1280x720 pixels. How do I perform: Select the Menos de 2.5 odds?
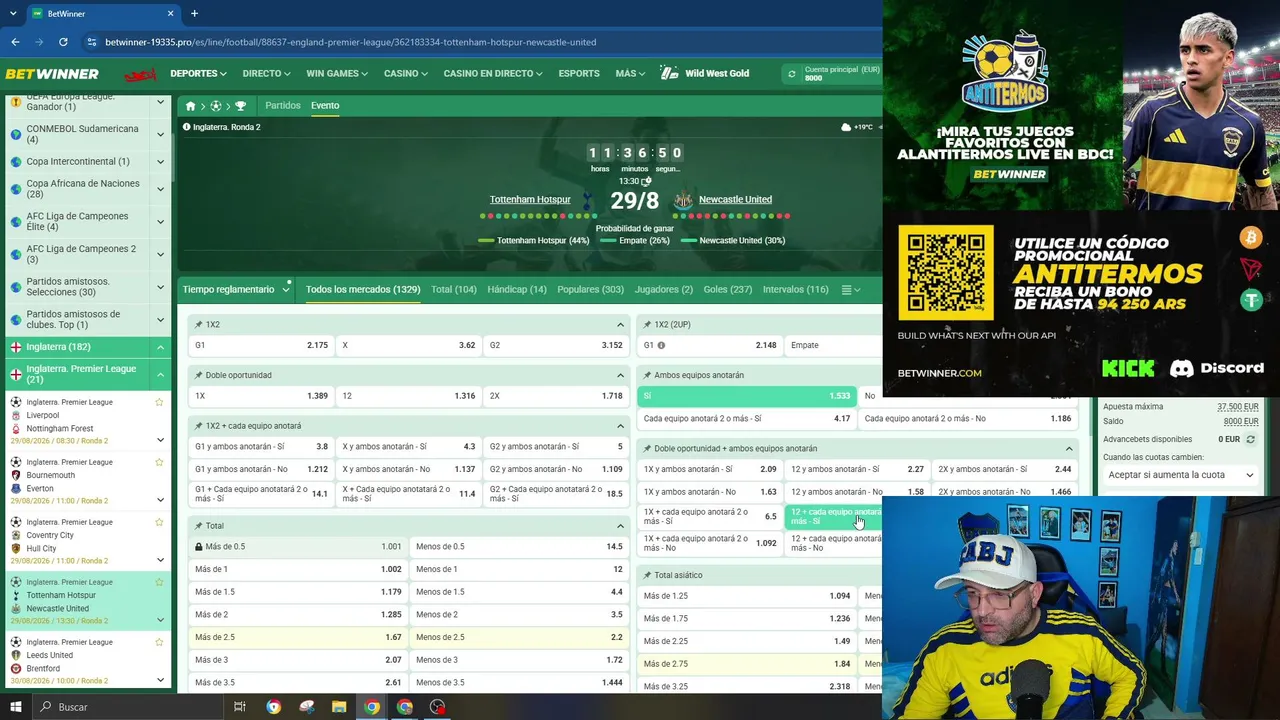[519, 637]
